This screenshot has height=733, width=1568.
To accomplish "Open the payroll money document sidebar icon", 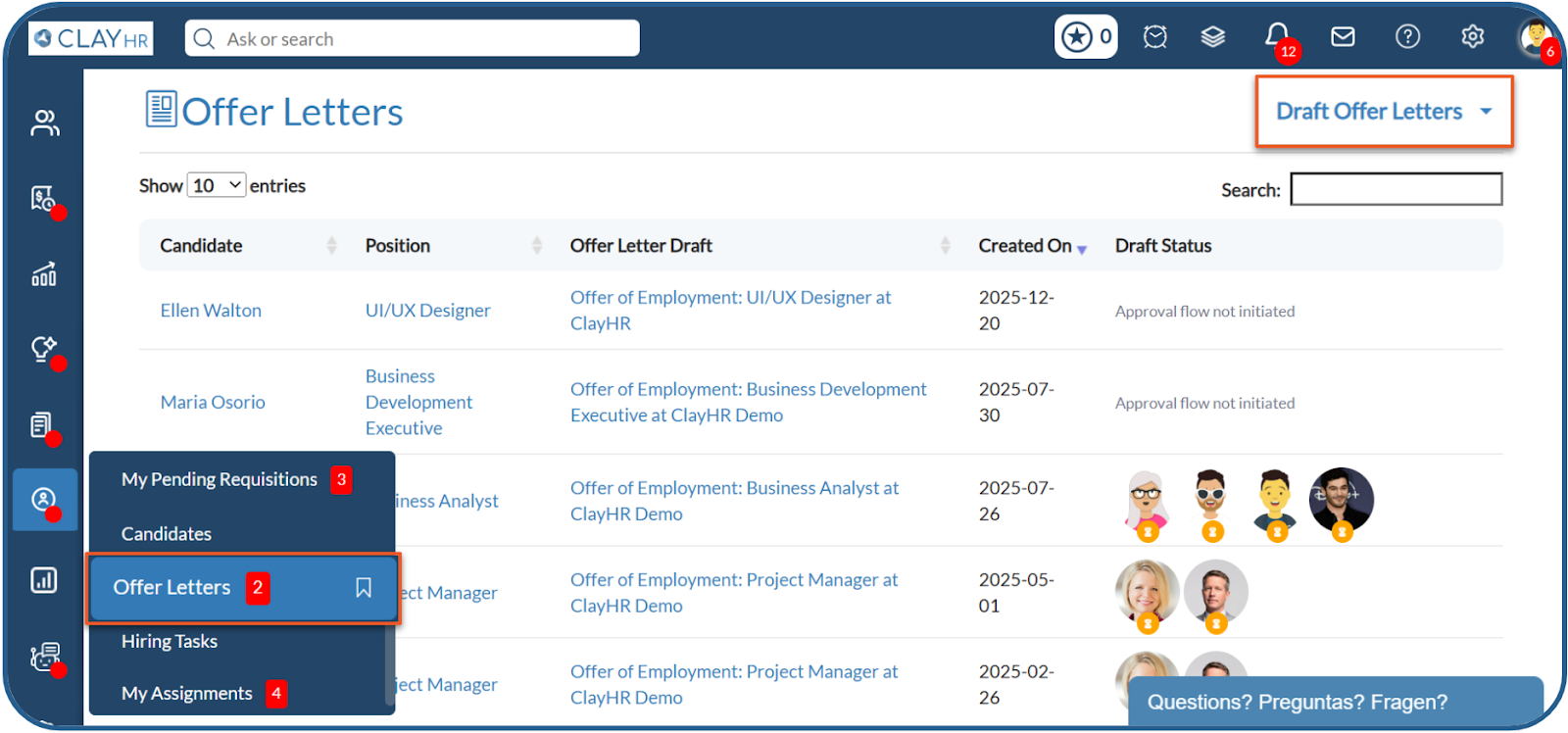I will 44,199.
